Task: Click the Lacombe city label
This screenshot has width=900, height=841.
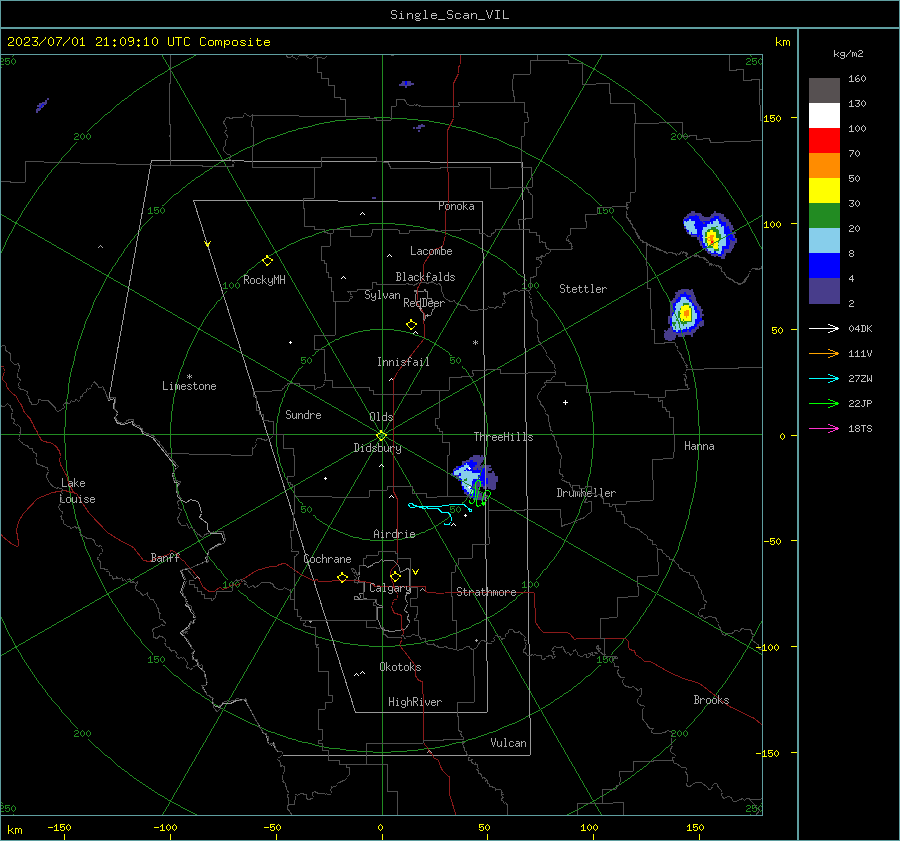Action: 431,251
